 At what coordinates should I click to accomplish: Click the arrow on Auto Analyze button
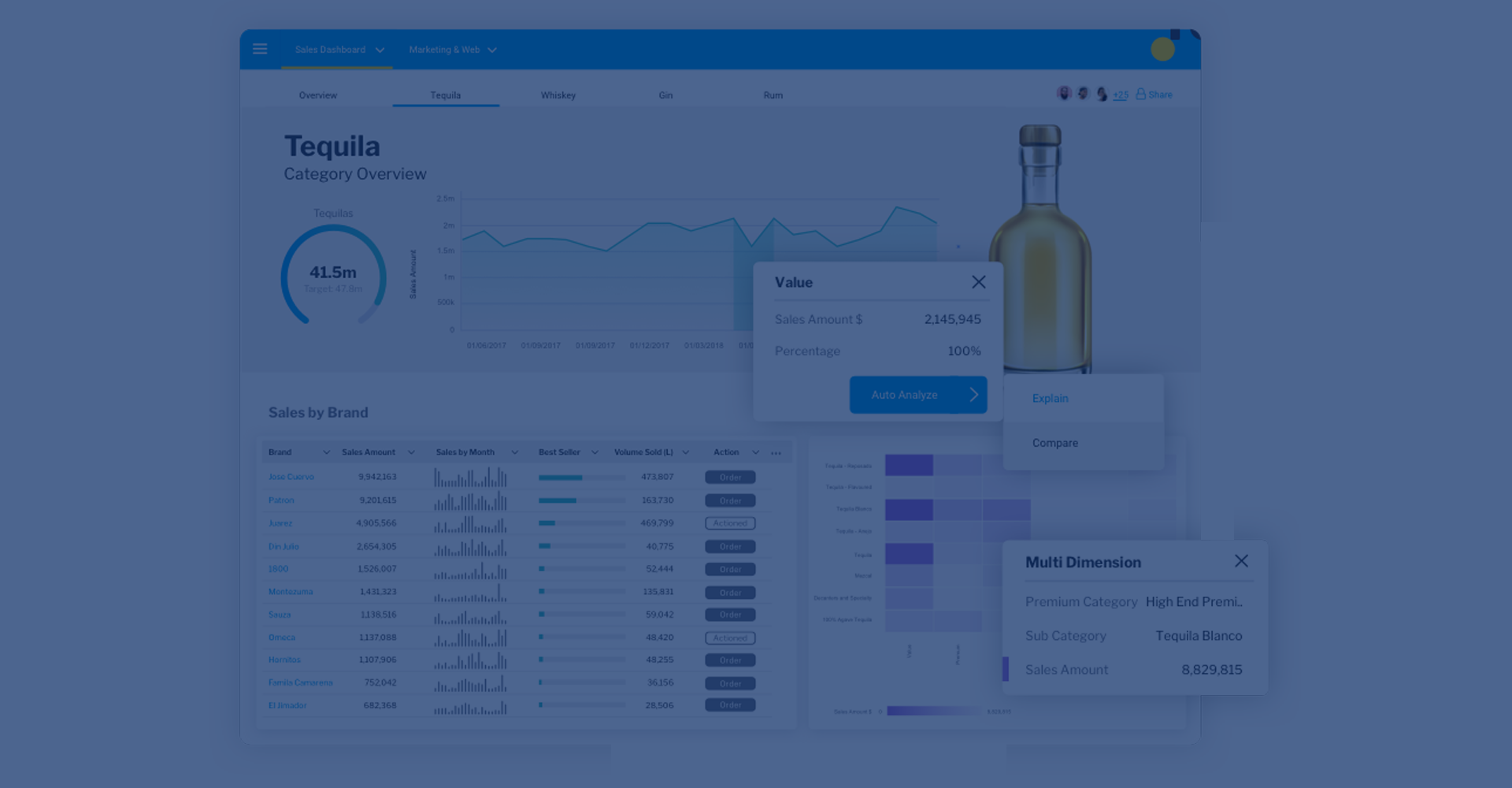coord(973,395)
